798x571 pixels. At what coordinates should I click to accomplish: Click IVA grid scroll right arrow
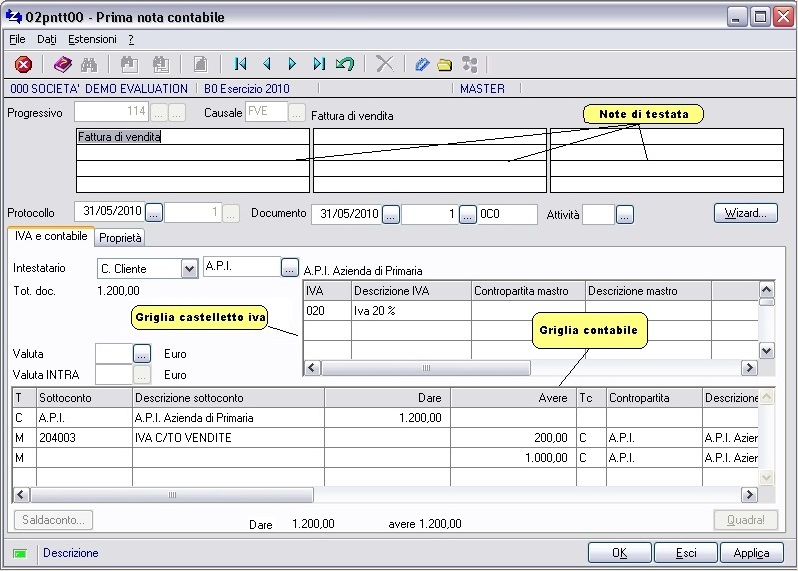click(x=749, y=367)
